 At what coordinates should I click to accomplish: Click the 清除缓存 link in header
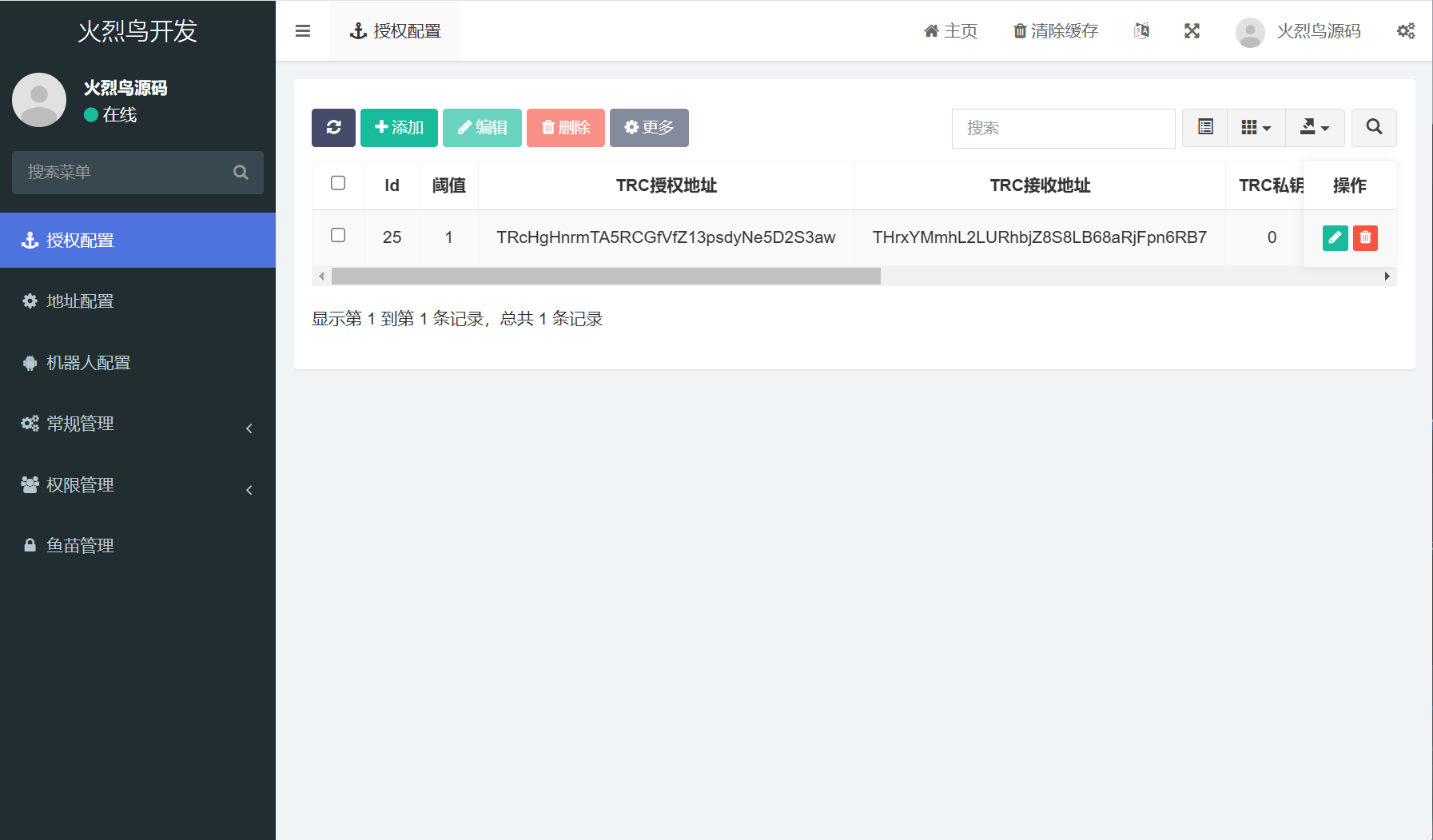(1056, 31)
